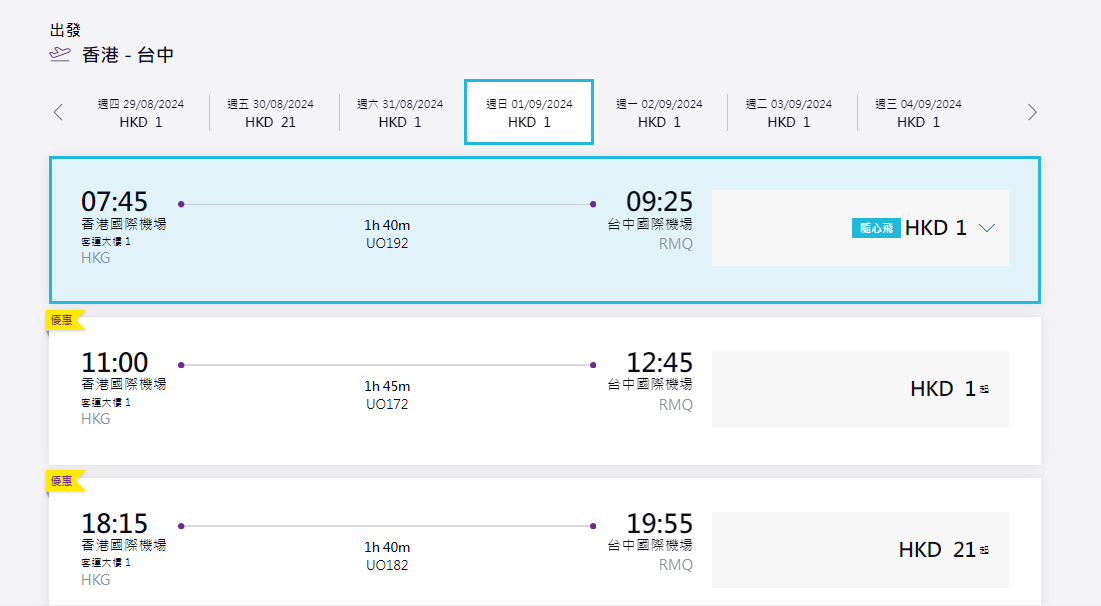Screen dimensions: 1101x606
Task: Switch to the Monday 02/09/2024 date tab
Action: [659, 113]
